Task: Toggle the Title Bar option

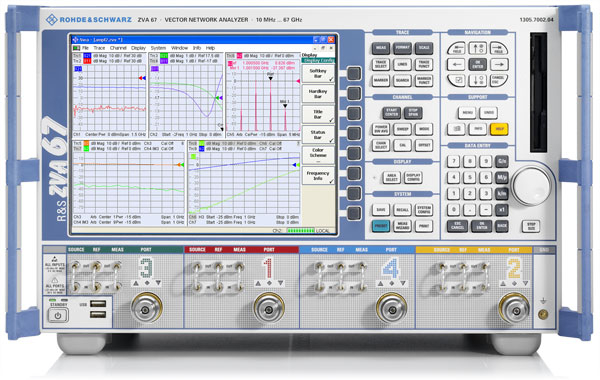Action: click(318, 114)
